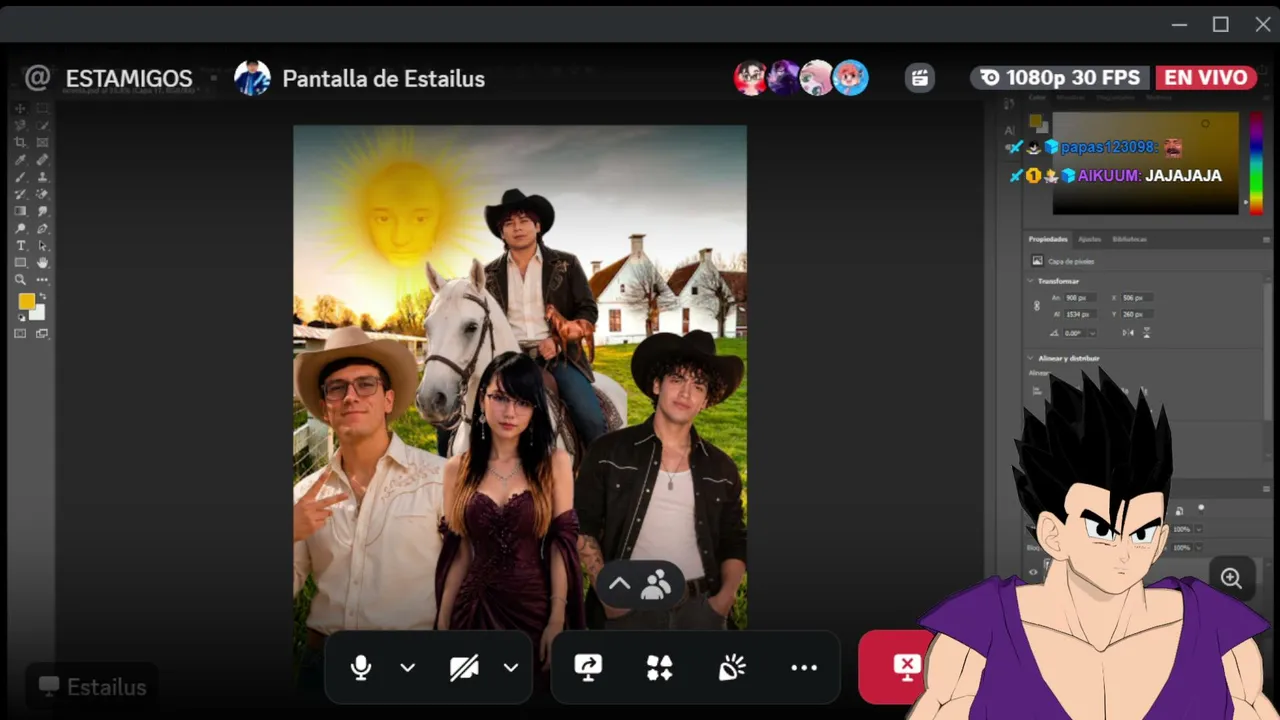Select the Pen tool
The image size is (1280, 720).
pos(43,228)
